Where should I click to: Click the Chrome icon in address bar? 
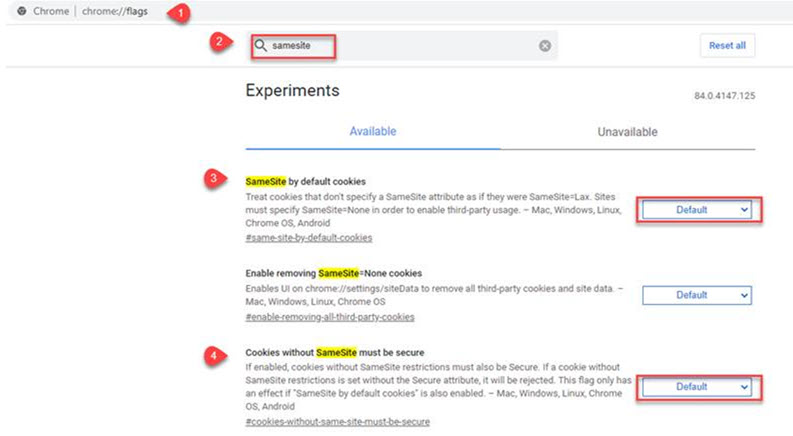coord(22,11)
